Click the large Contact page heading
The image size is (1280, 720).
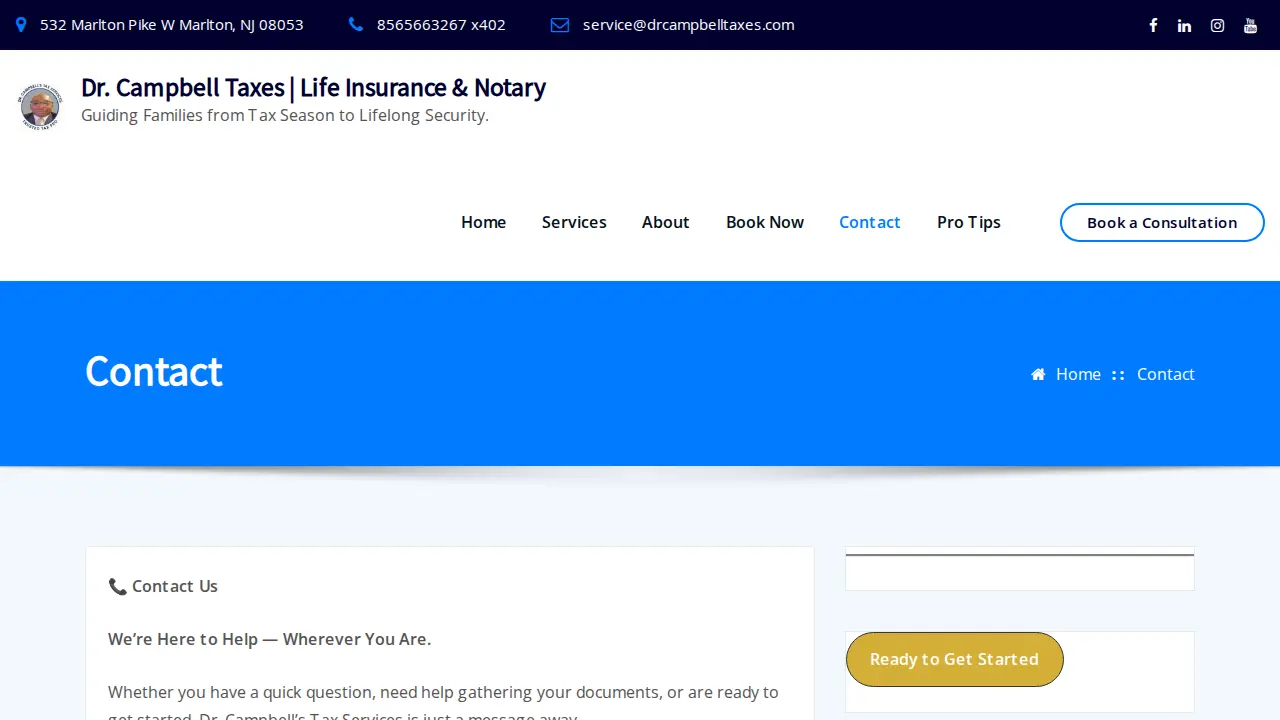pos(154,371)
